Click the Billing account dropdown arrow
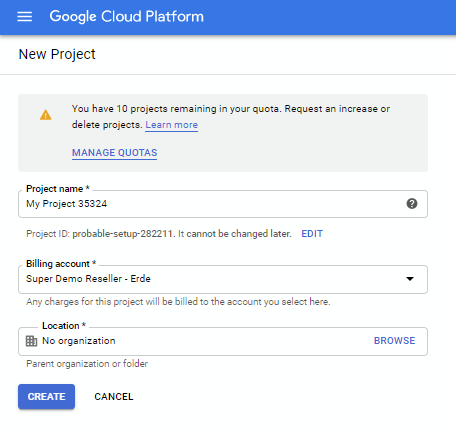Image resolution: width=456 pixels, height=432 pixels. coord(410,279)
